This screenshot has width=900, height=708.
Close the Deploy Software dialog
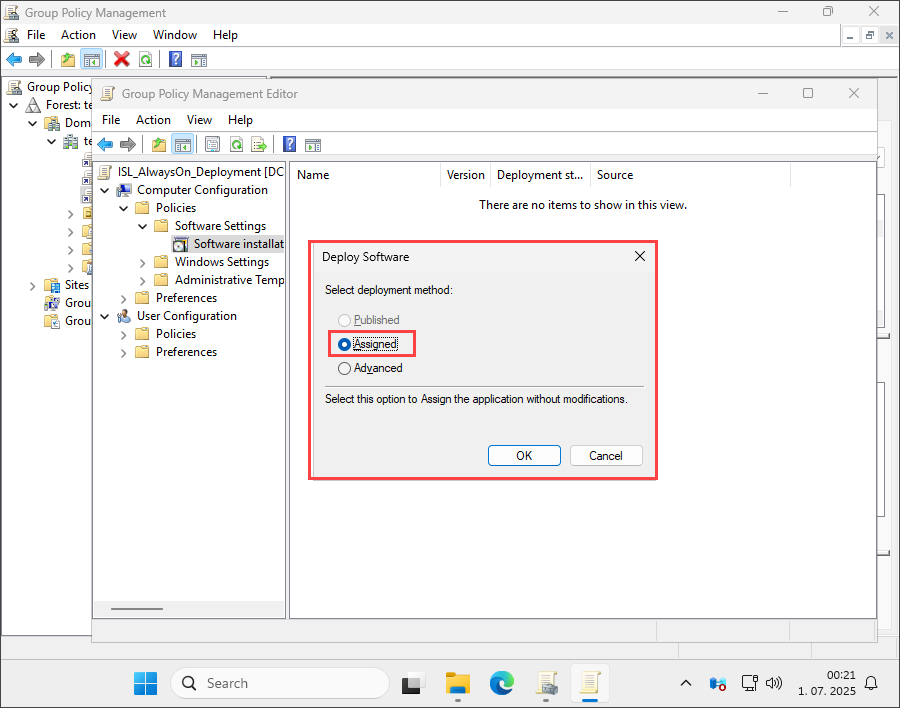click(x=640, y=256)
